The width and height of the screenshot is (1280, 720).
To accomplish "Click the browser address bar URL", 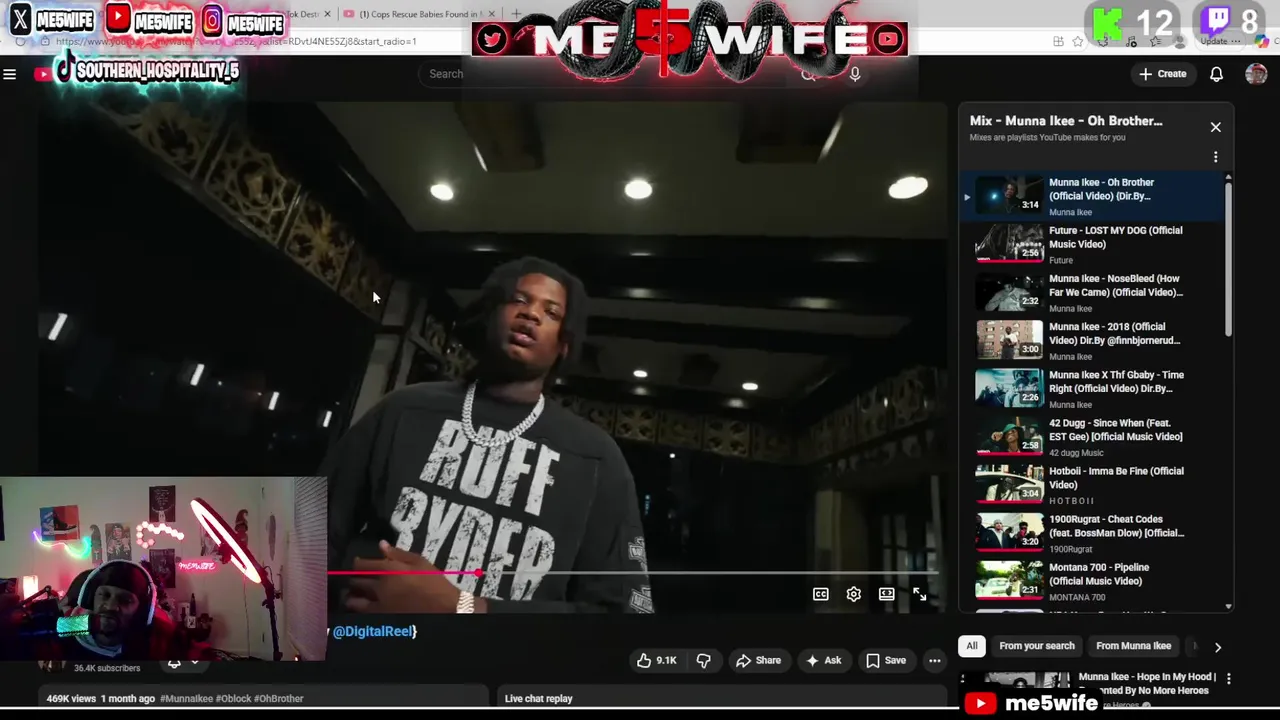I will point(236,42).
